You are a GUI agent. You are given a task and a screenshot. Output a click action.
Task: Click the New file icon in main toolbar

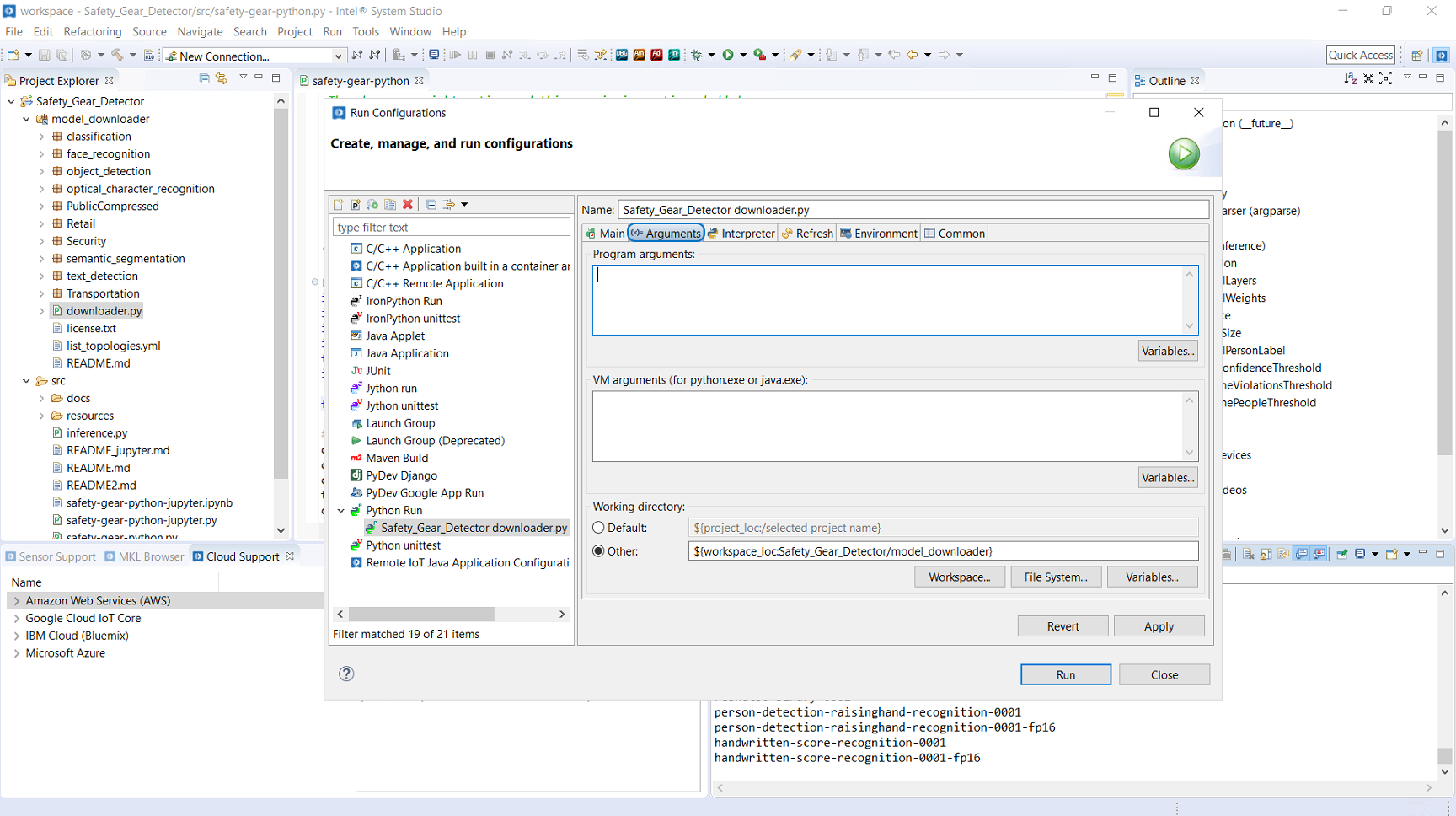[13, 55]
